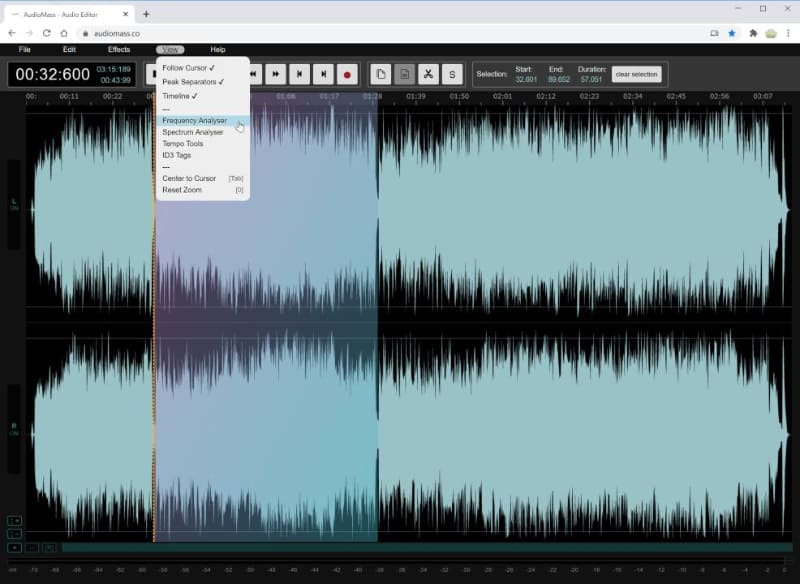Choose Reset Zoom from the menu
The image size is (800, 584).
coord(203,190)
